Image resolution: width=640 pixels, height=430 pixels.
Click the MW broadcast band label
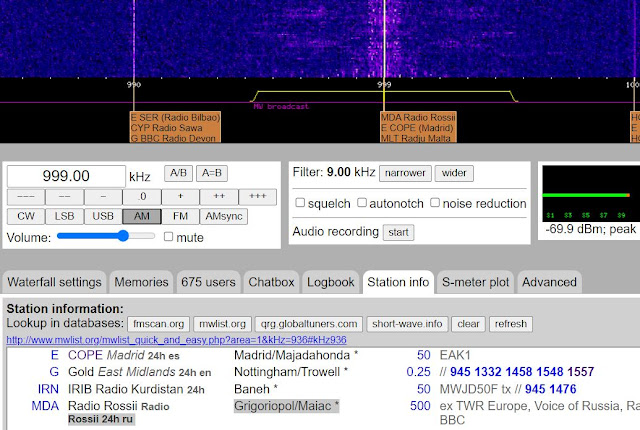(281, 106)
